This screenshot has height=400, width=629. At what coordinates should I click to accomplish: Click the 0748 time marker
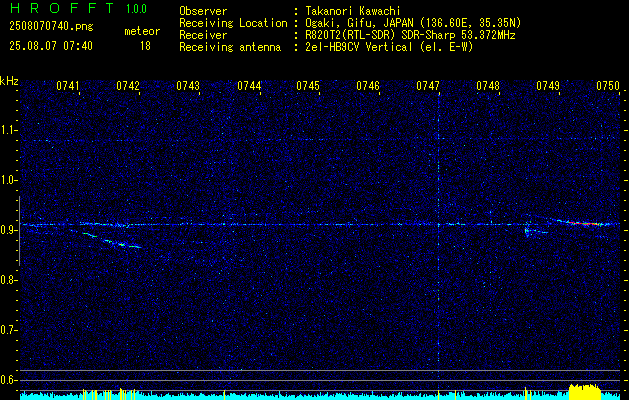(x=488, y=86)
